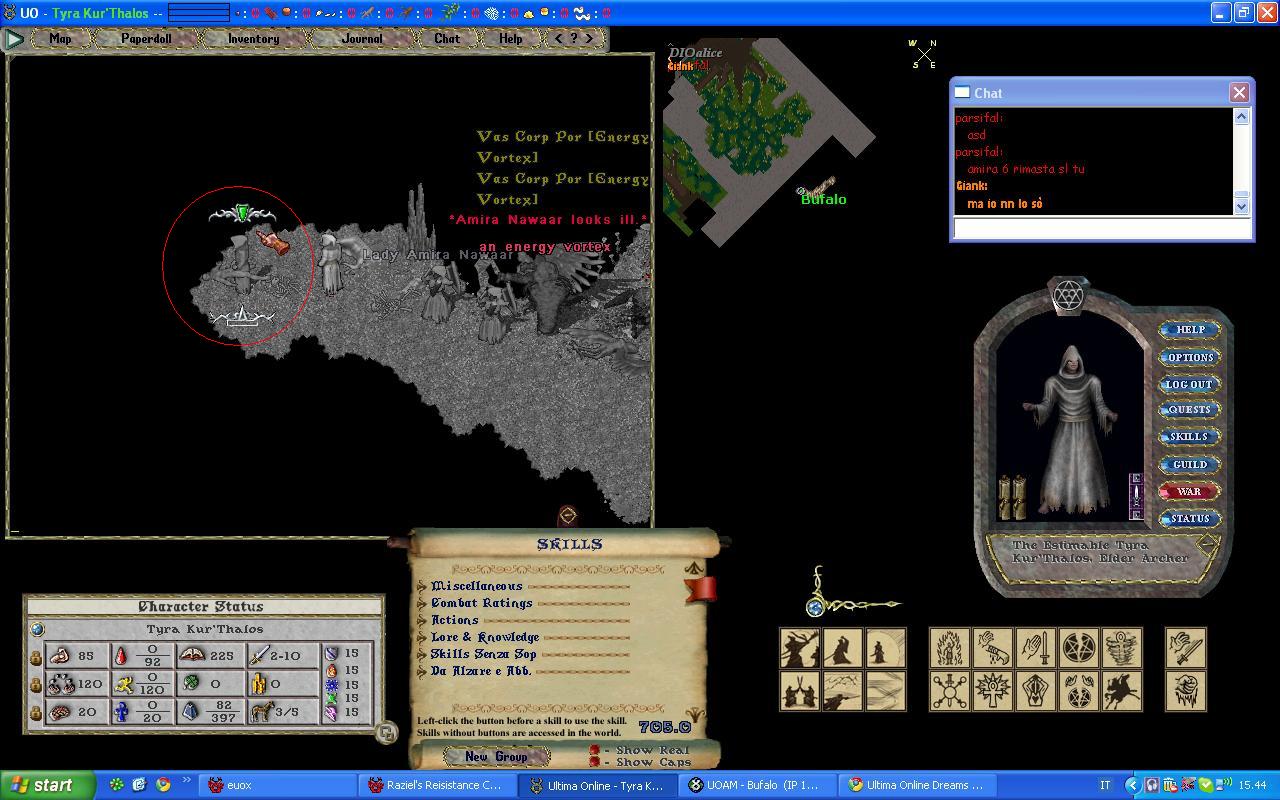1280x800 pixels.
Task: Click the Skills scroll bottom-right ornament
Action: point(695,714)
